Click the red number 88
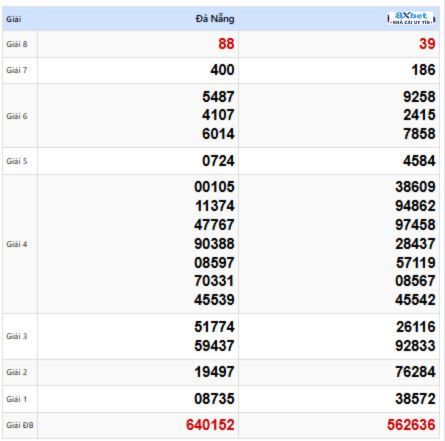This screenshot has height=441, width=445. click(x=226, y=44)
